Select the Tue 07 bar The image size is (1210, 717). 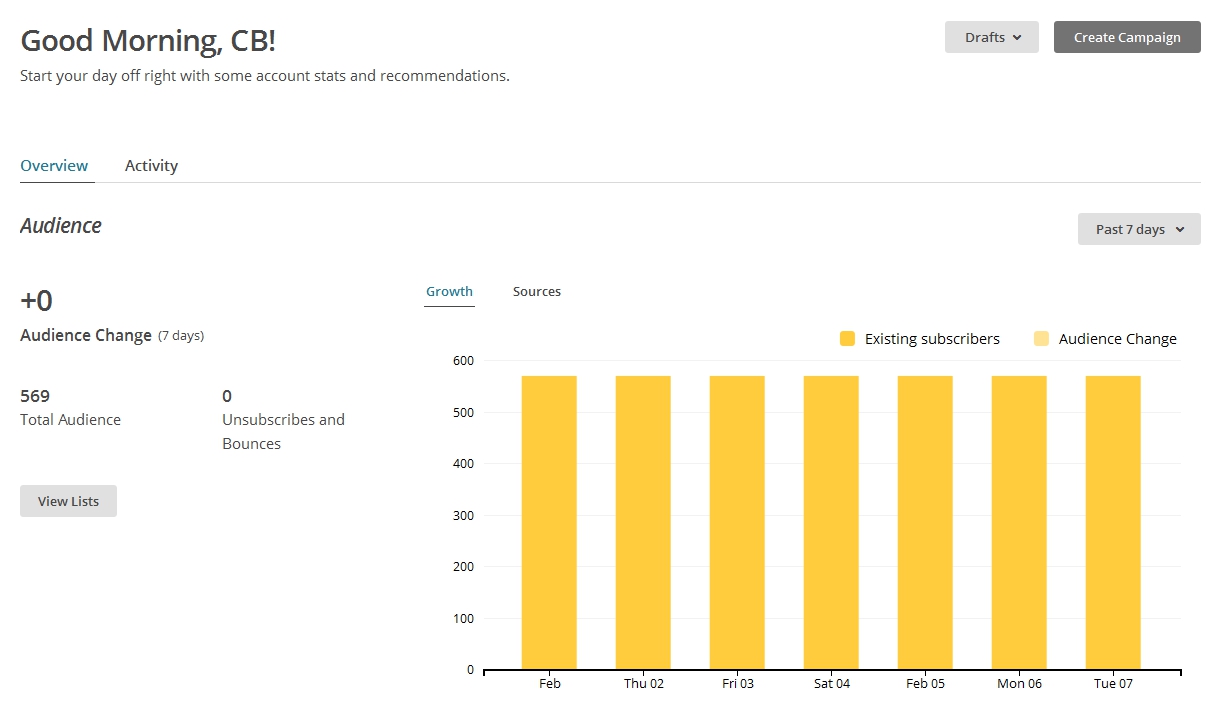click(x=1113, y=522)
